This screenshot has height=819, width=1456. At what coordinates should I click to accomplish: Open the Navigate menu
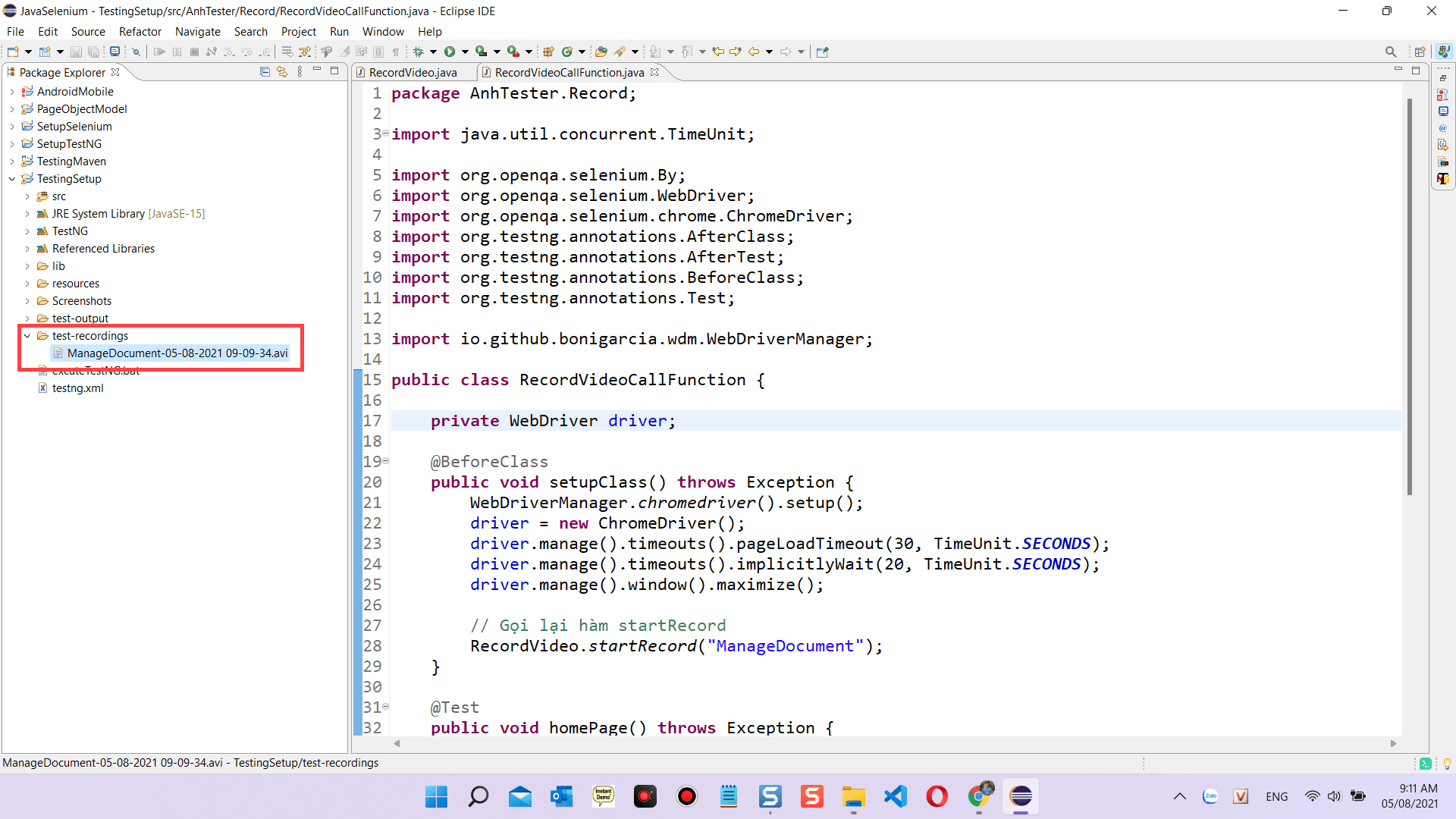click(198, 31)
